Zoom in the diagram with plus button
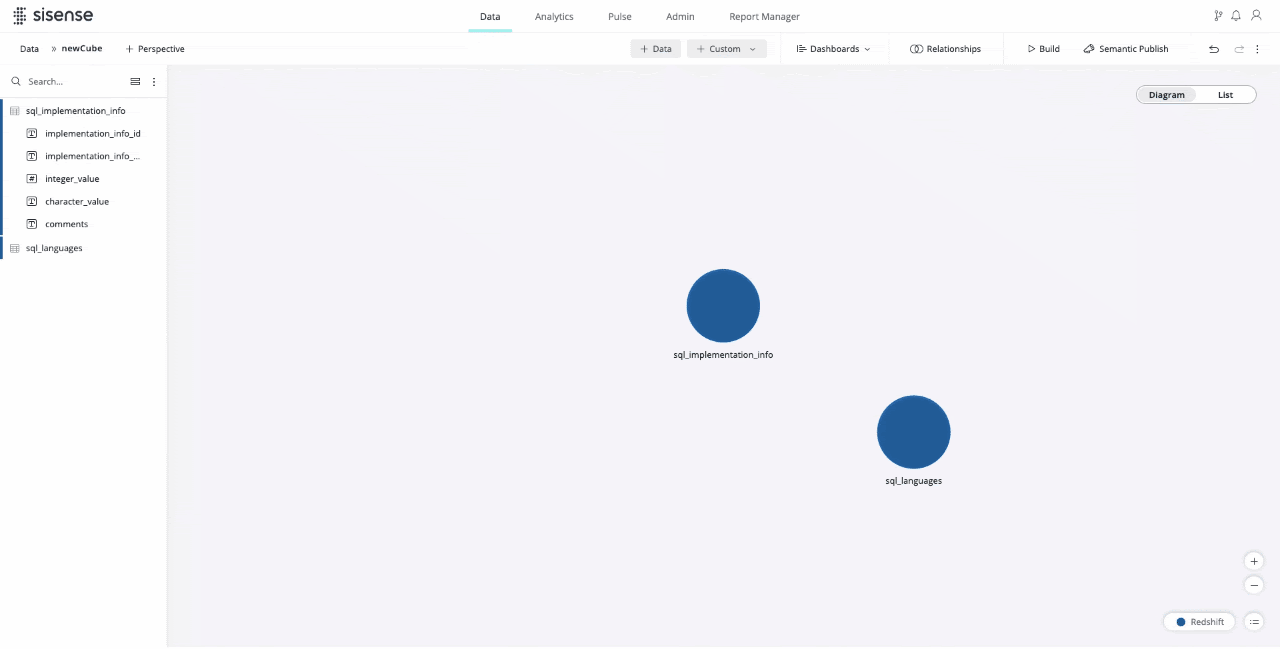This screenshot has height=649, width=1280. [x=1254, y=561]
